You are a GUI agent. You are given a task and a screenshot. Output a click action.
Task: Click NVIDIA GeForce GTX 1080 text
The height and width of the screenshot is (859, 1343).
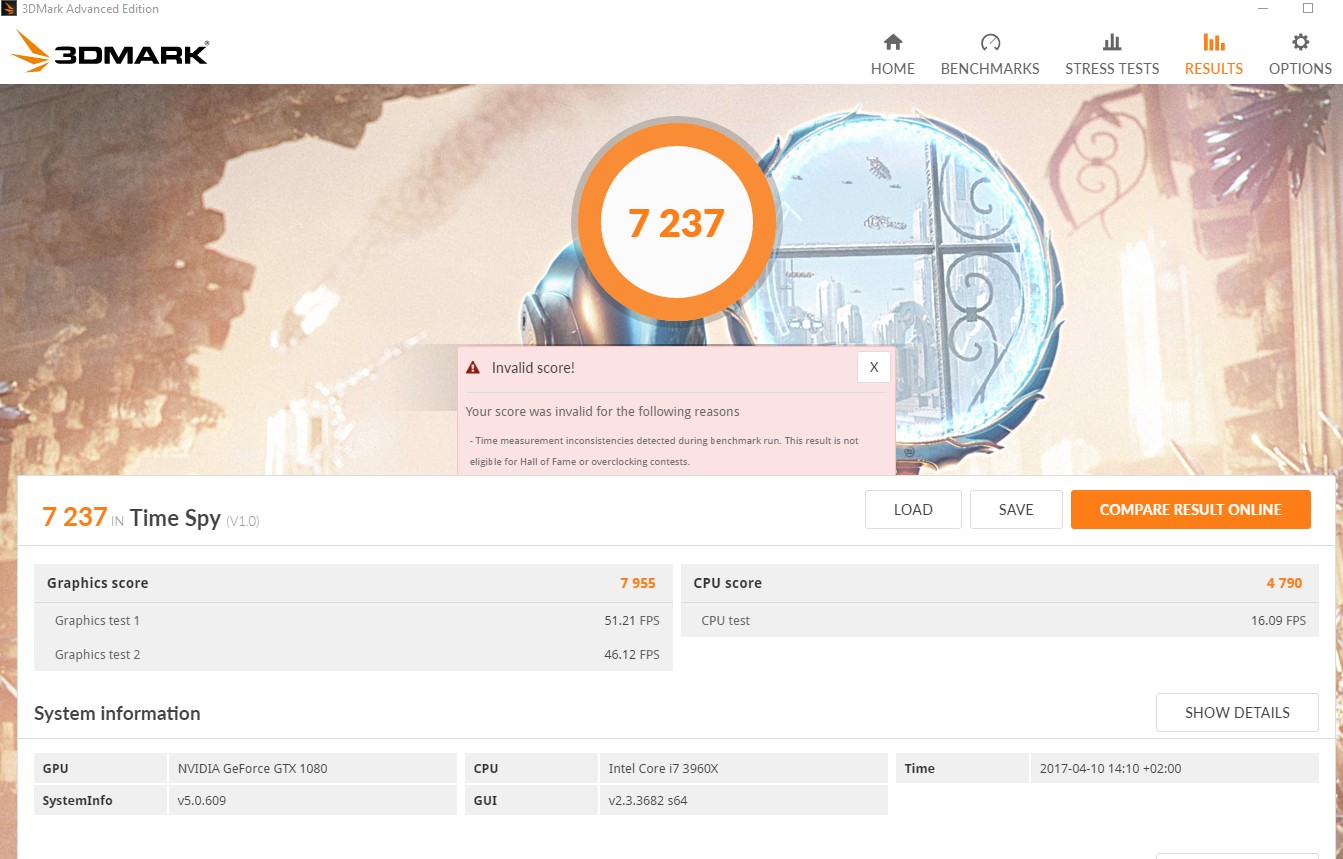pos(252,769)
